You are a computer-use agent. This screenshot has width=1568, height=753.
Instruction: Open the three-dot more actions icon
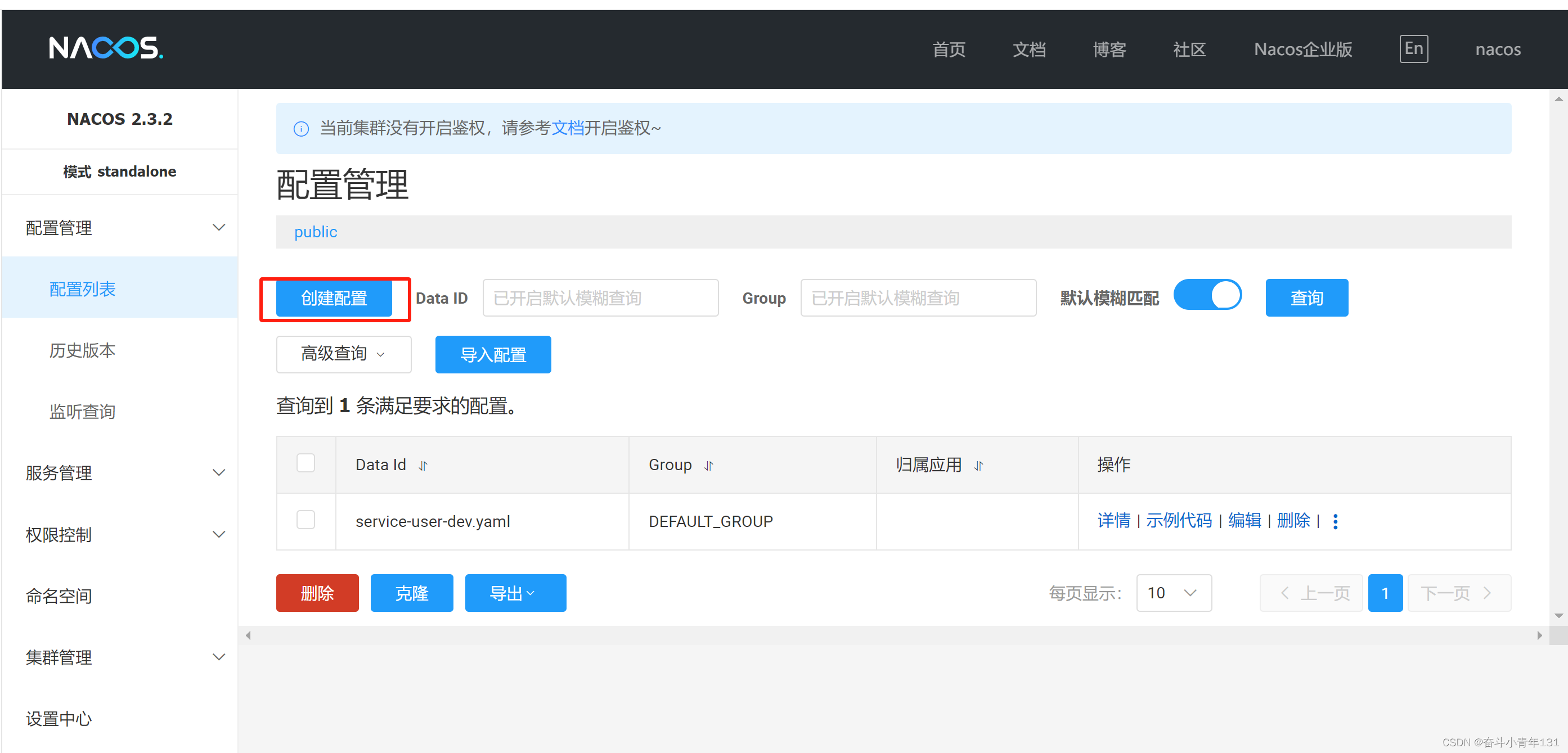coord(1335,521)
